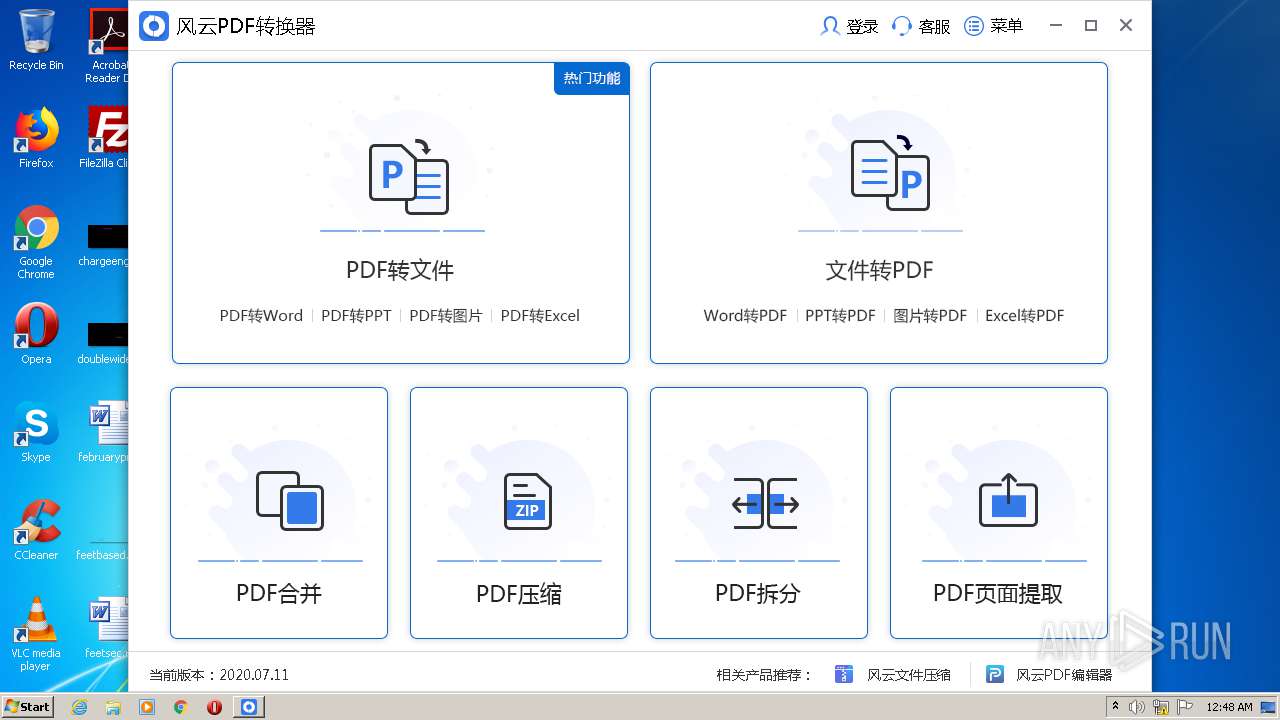Open the 风云文件压缩 product link
This screenshot has width=1280, height=720.
[909, 675]
